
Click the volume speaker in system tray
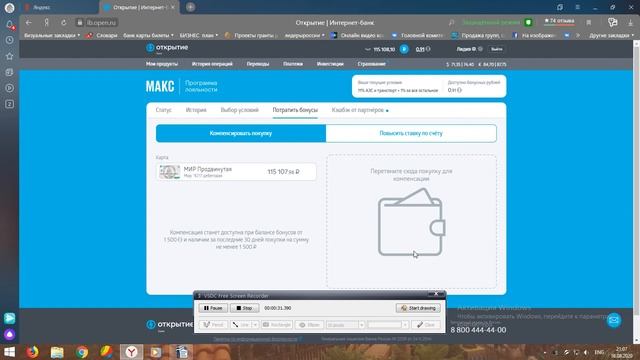click(x=586, y=352)
